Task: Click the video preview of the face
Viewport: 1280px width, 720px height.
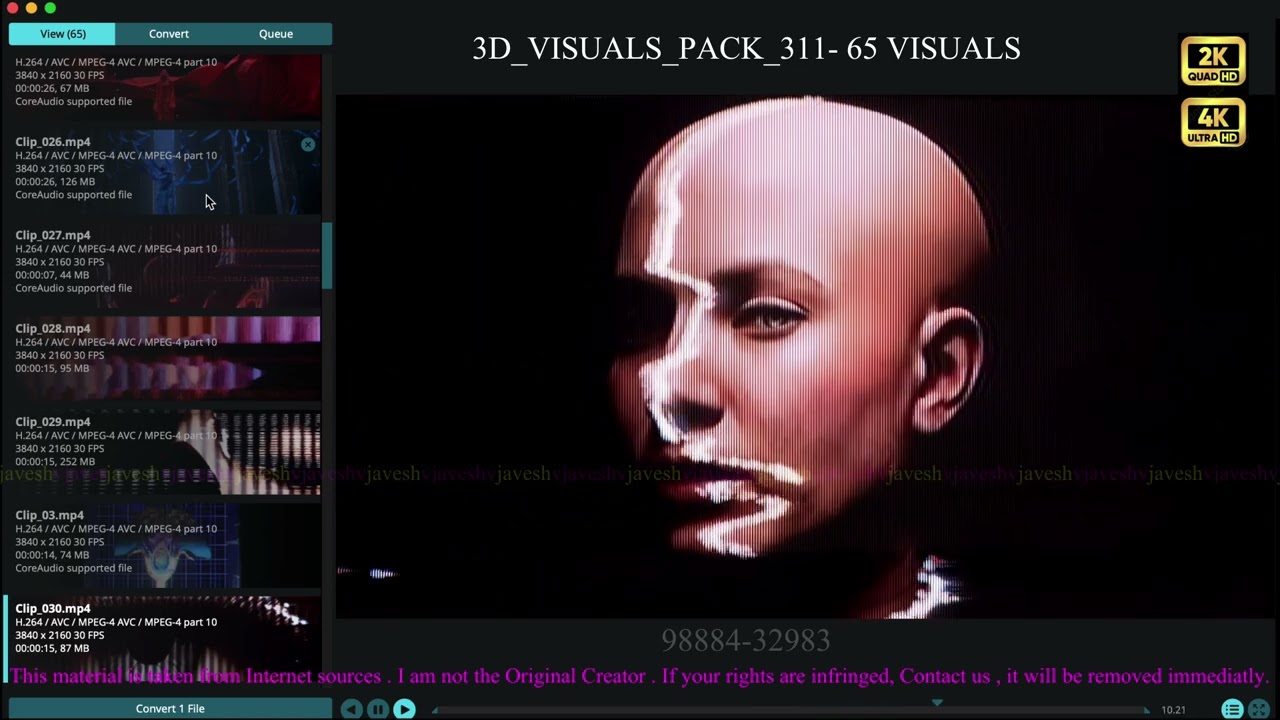Action: (x=807, y=356)
